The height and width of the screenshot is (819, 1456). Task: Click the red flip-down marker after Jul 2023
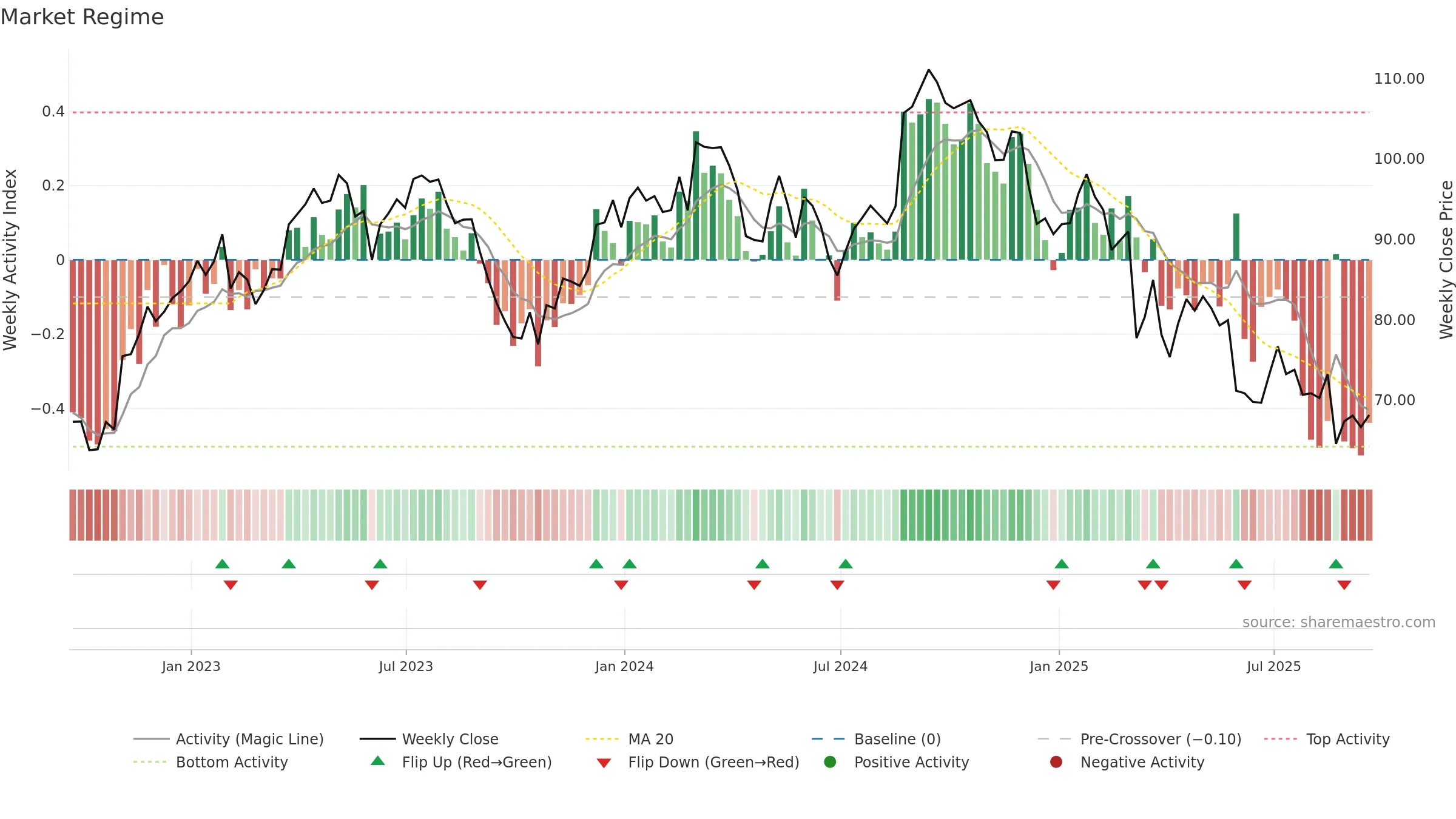[479, 585]
